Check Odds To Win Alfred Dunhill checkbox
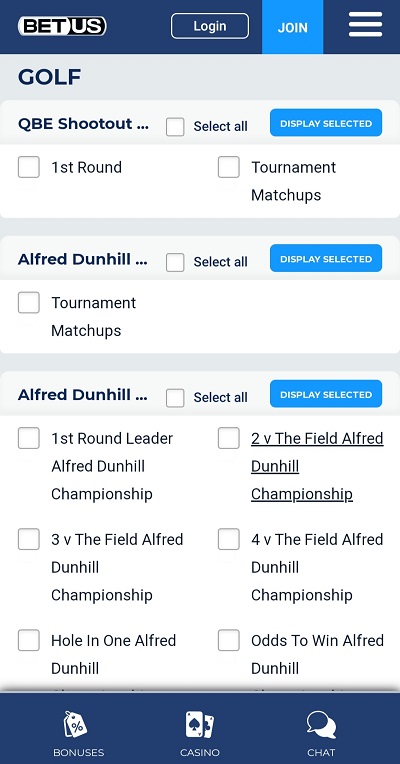The height and width of the screenshot is (764, 400). pyautogui.click(x=229, y=640)
